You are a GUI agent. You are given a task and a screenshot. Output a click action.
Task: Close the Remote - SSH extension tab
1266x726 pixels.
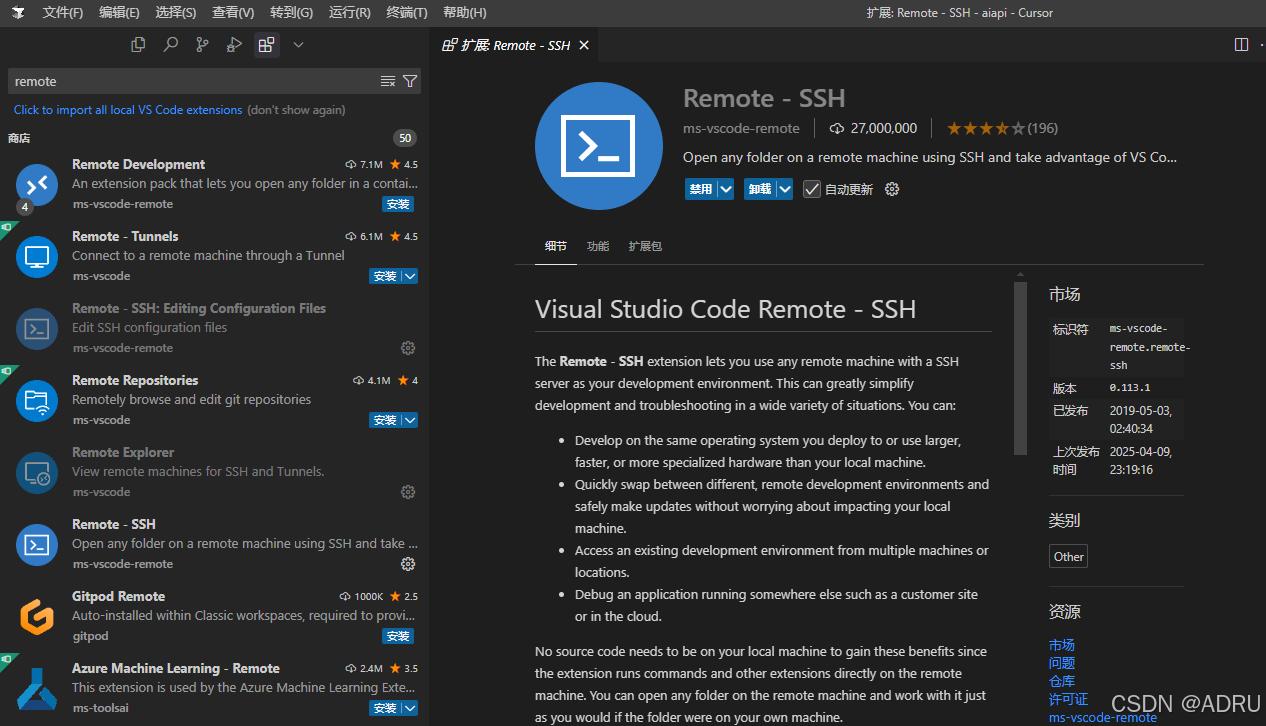click(x=584, y=45)
